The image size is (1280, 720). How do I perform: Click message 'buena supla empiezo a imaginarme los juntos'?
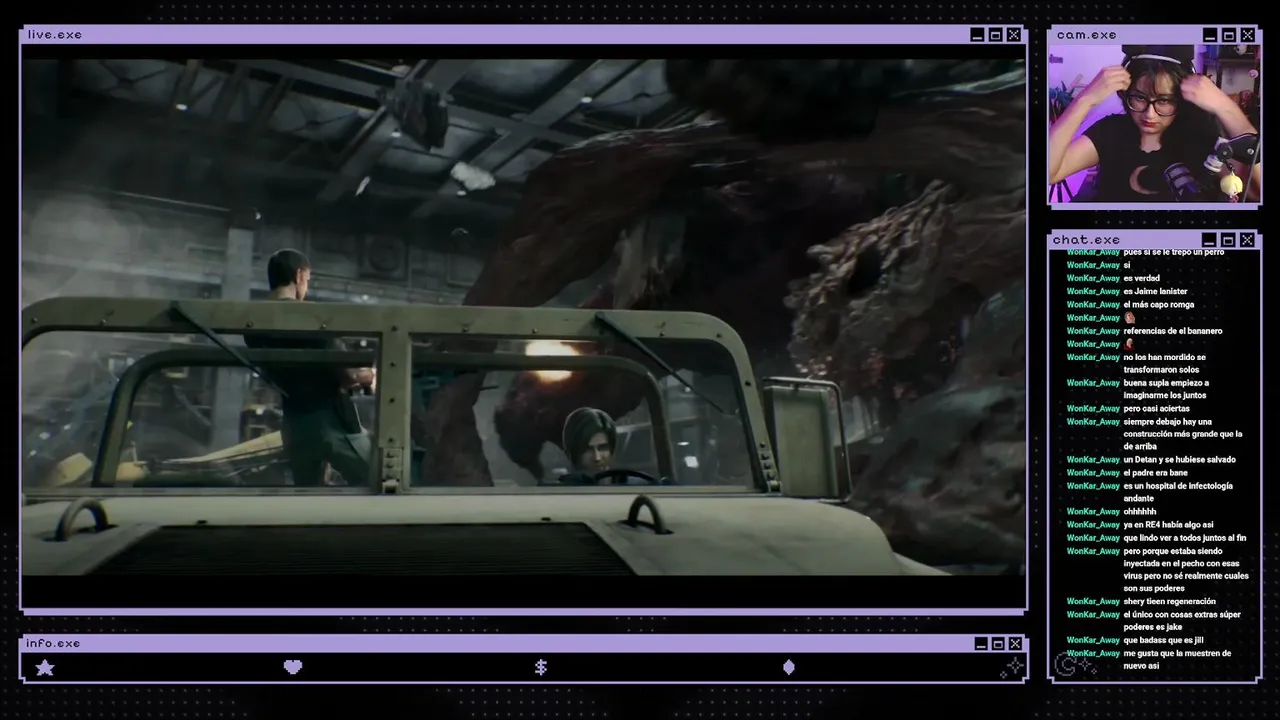pos(1166,389)
